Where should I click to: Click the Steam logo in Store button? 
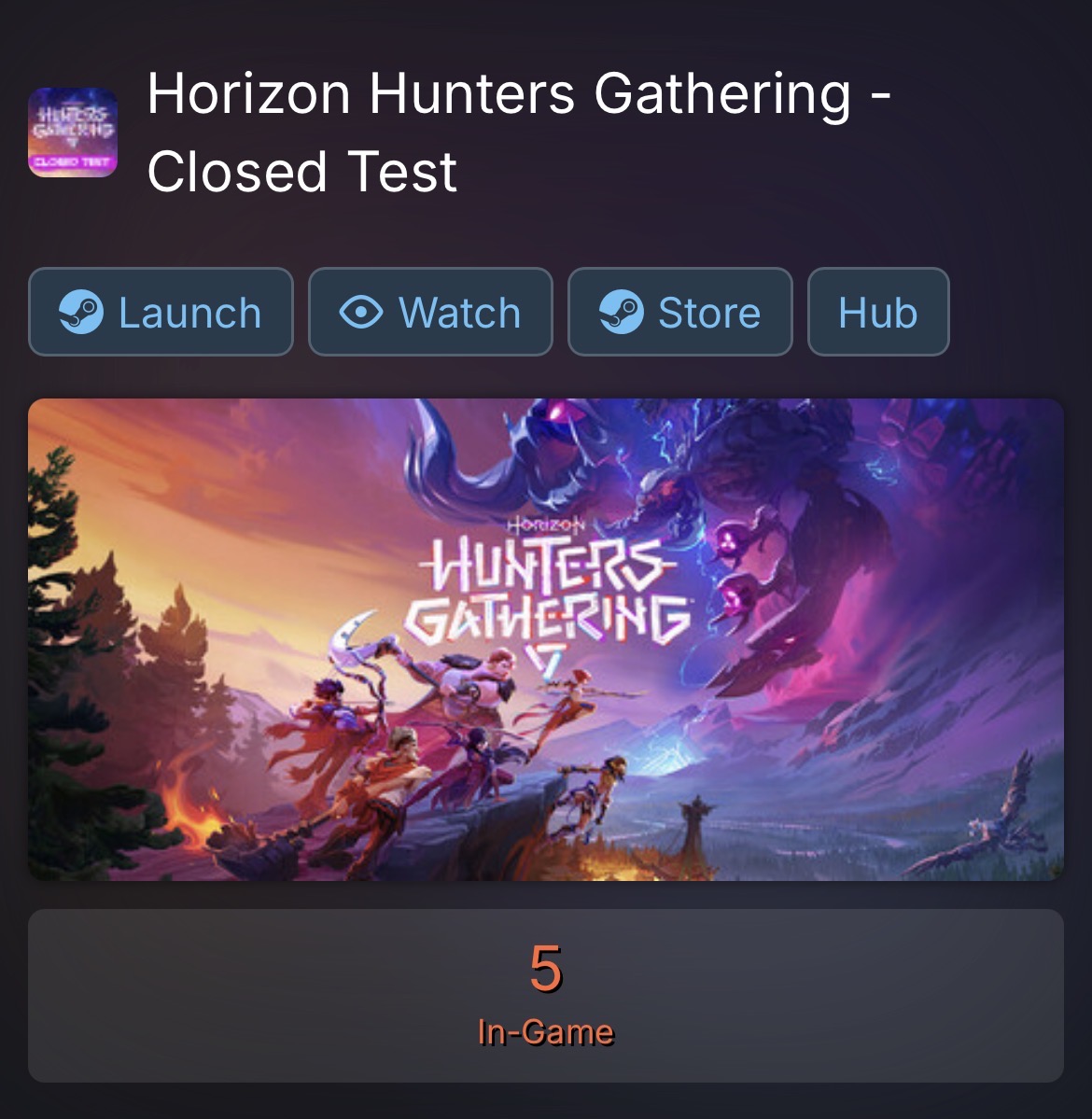621,312
